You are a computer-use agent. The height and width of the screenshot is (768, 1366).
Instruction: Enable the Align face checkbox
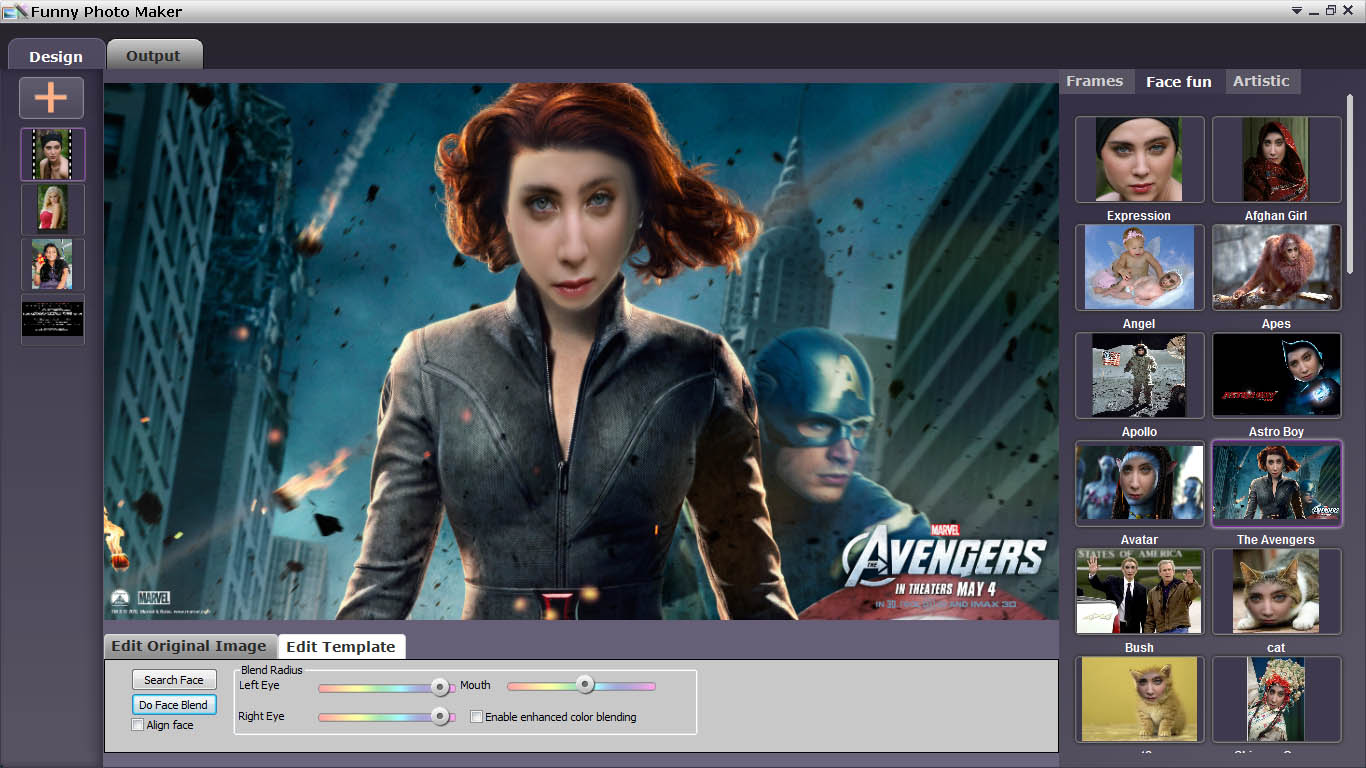(x=138, y=725)
